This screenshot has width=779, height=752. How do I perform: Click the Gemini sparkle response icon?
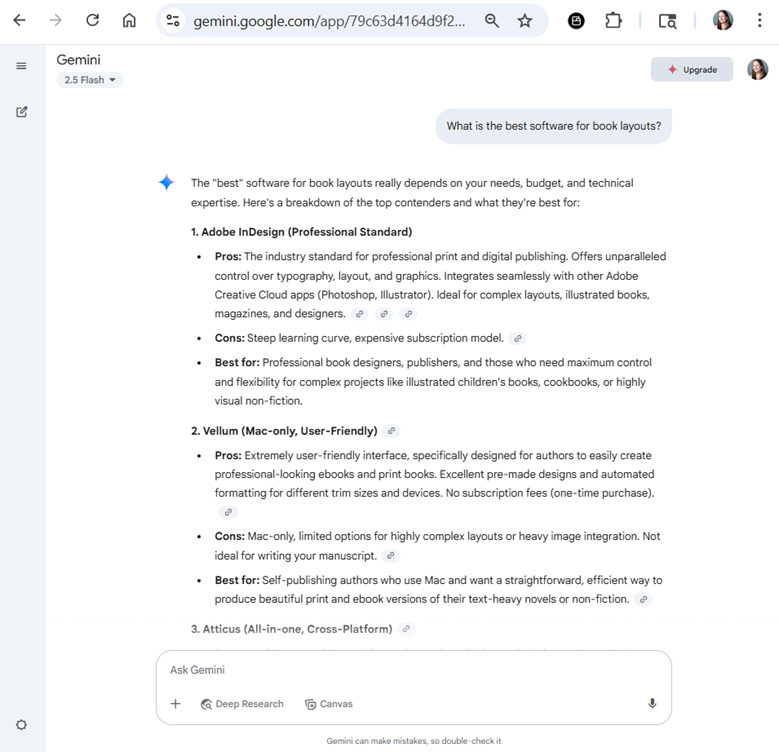point(166,182)
